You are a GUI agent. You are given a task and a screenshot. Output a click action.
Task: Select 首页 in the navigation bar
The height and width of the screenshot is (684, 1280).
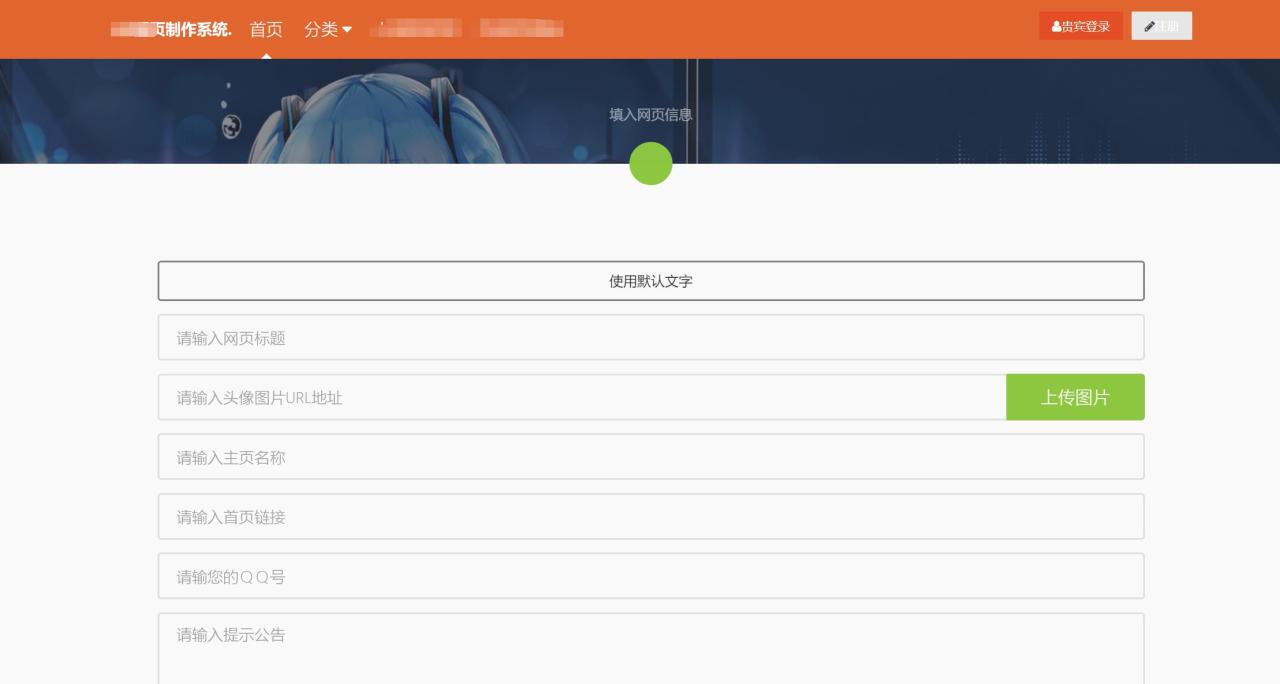tap(266, 29)
